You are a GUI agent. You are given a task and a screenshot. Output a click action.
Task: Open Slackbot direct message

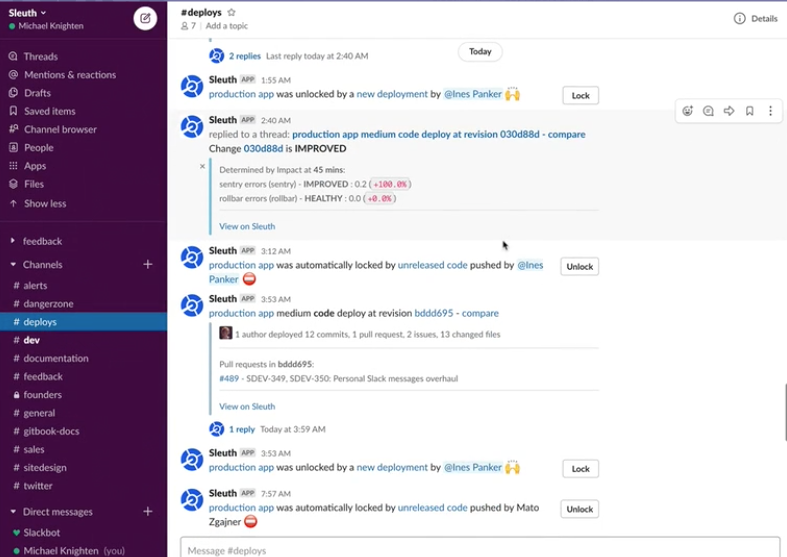[83, 532]
